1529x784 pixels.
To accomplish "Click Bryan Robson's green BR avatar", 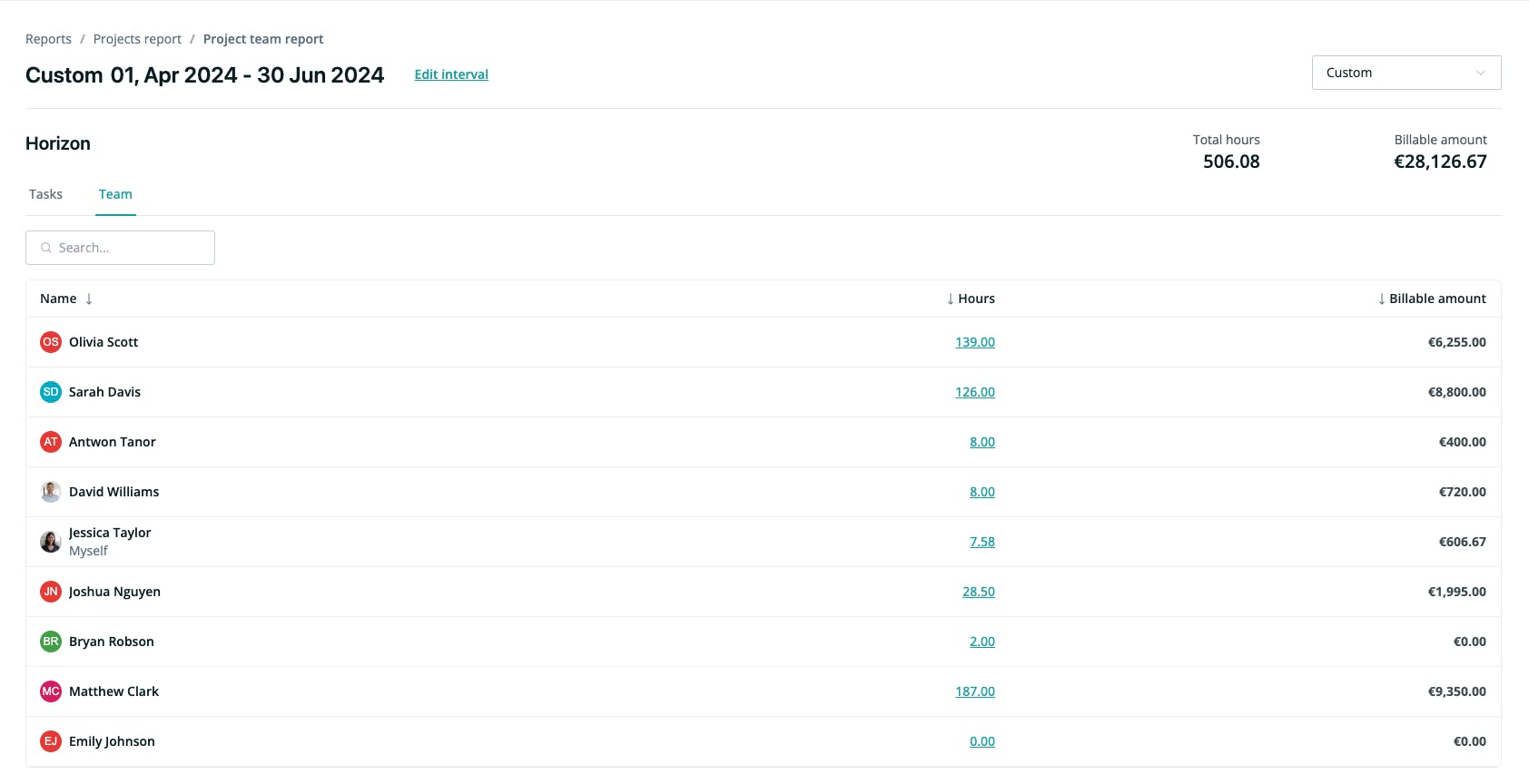I will point(51,642).
